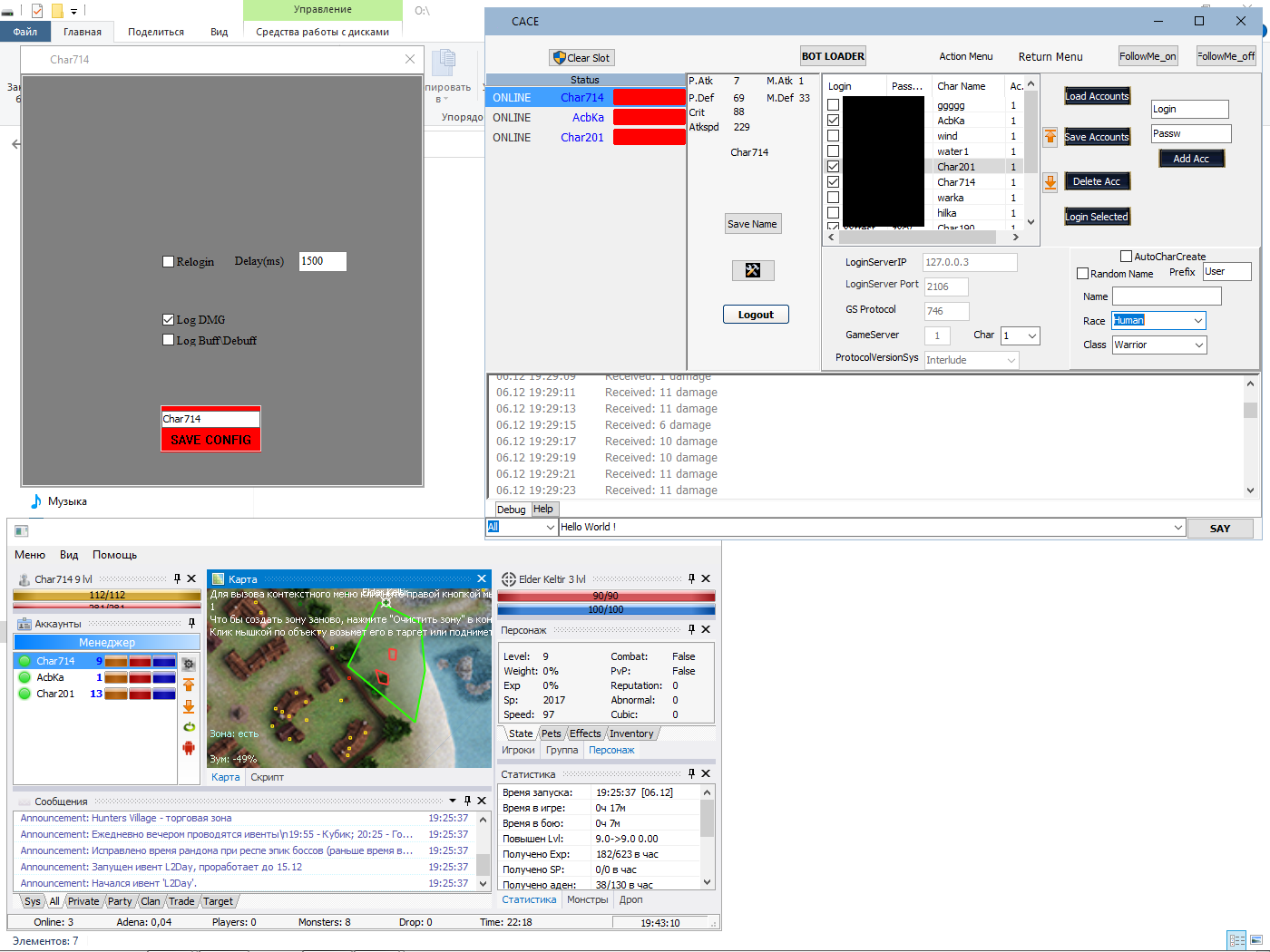Image resolution: width=1270 pixels, height=952 pixels.
Task: Click orange down arrow beside Delete Acc
Action: click(1050, 182)
